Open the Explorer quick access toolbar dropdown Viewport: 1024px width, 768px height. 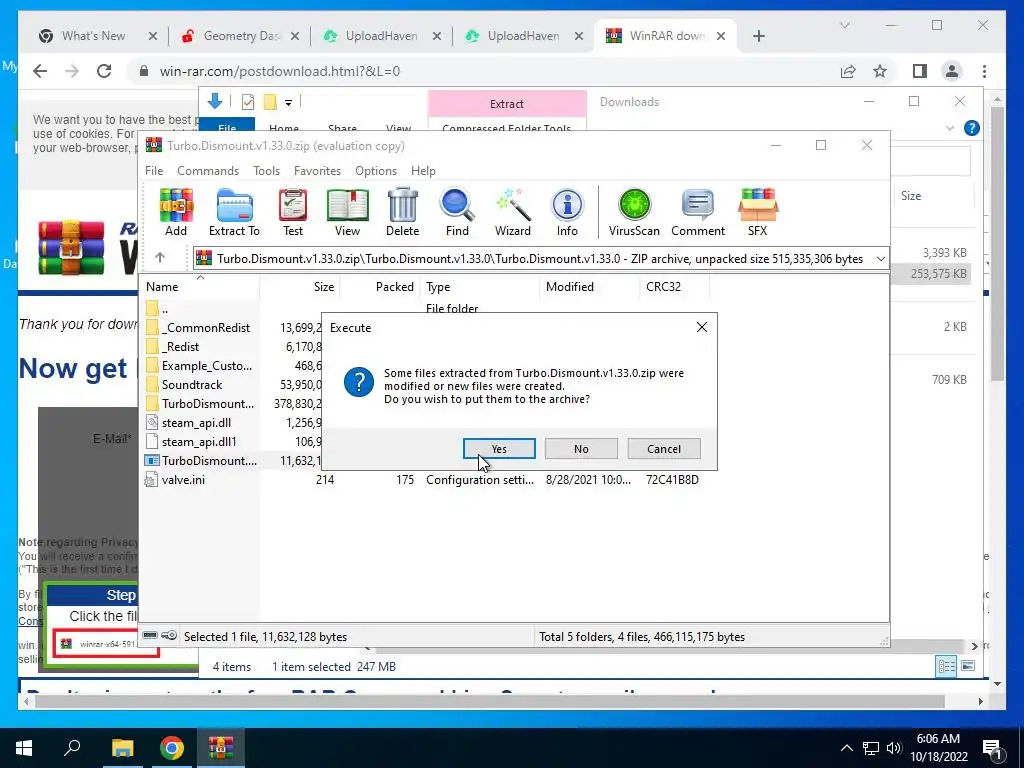coord(288,103)
